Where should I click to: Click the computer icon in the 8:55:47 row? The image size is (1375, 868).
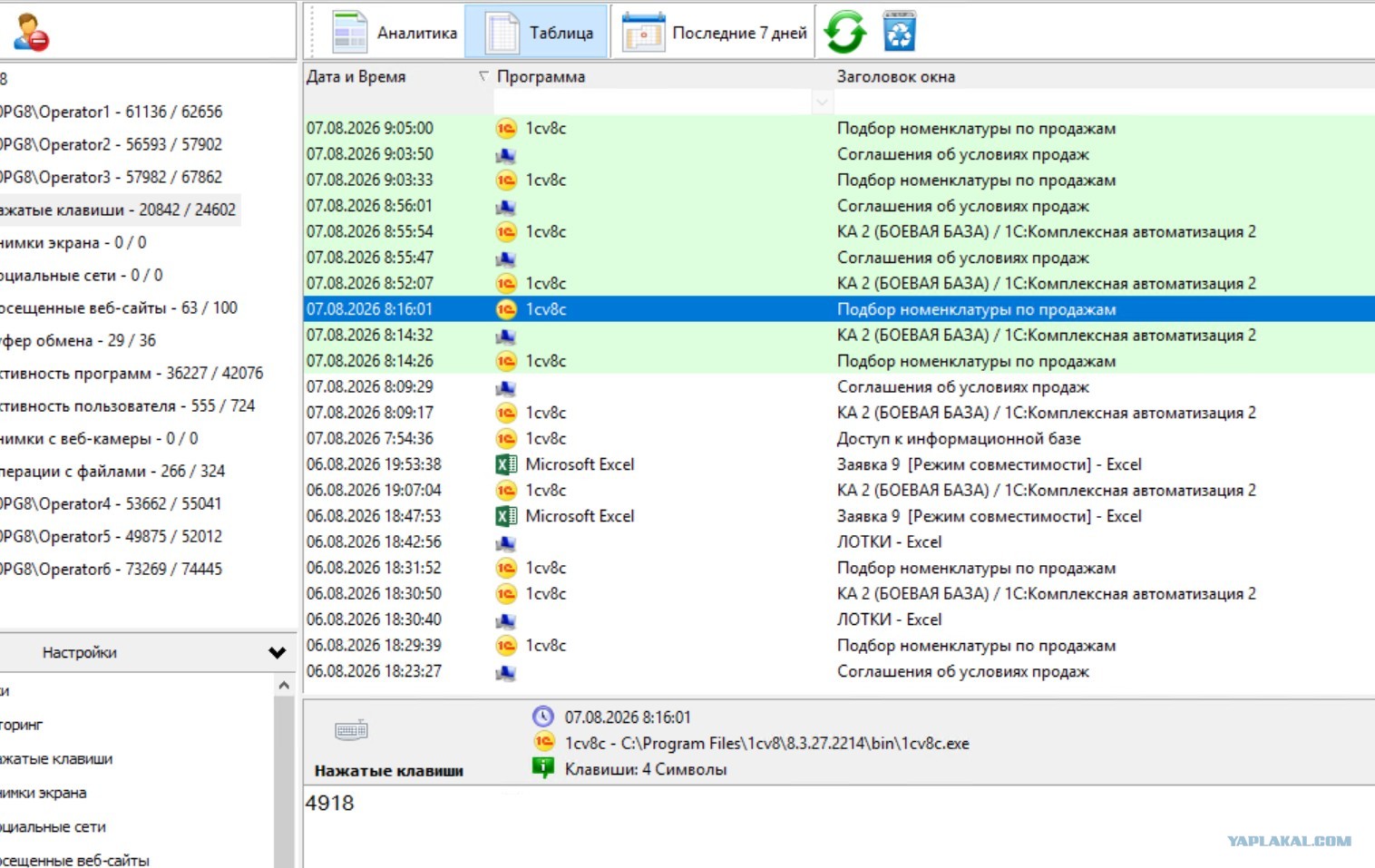click(x=506, y=258)
